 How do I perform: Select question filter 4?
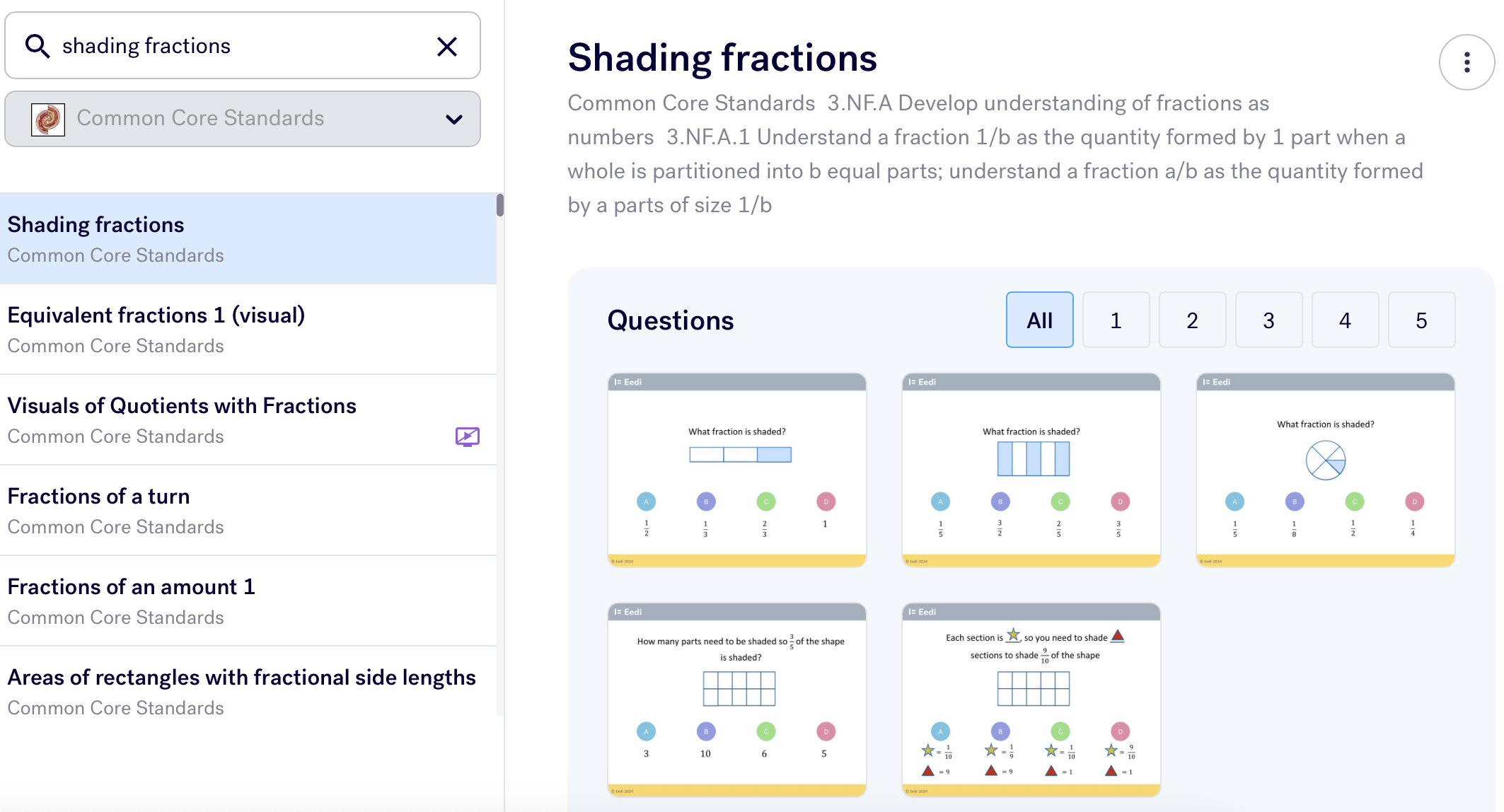1345,320
